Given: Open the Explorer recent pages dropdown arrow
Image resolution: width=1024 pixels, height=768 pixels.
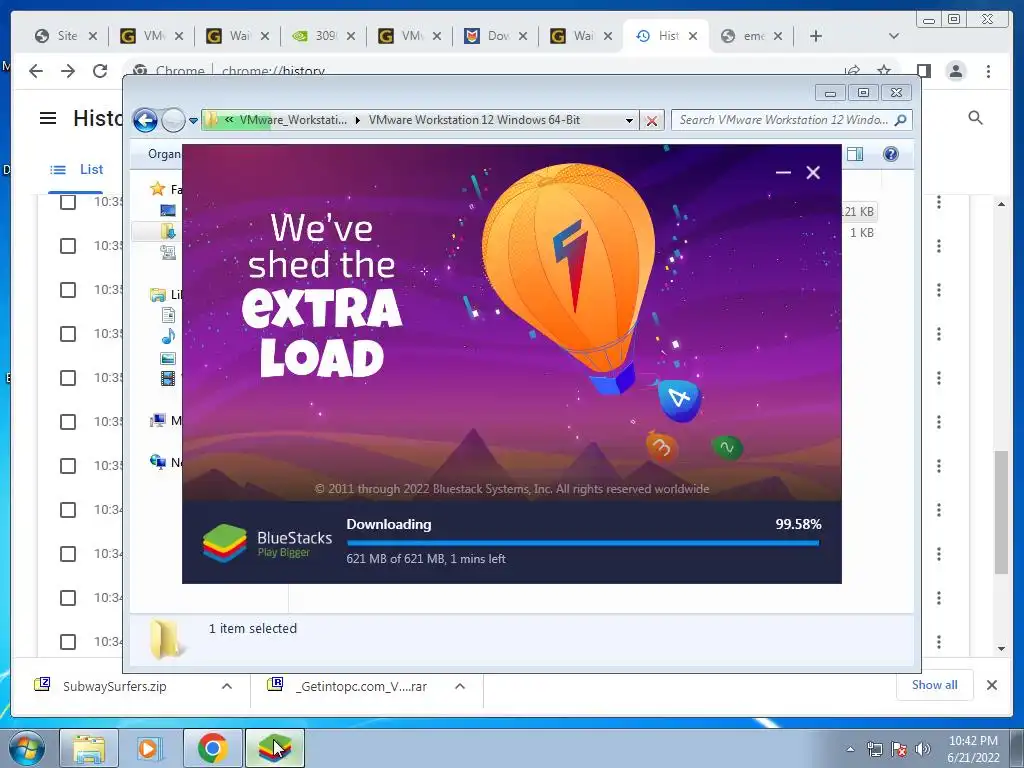Looking at the screenshot, I should click(x=193, y=121).
